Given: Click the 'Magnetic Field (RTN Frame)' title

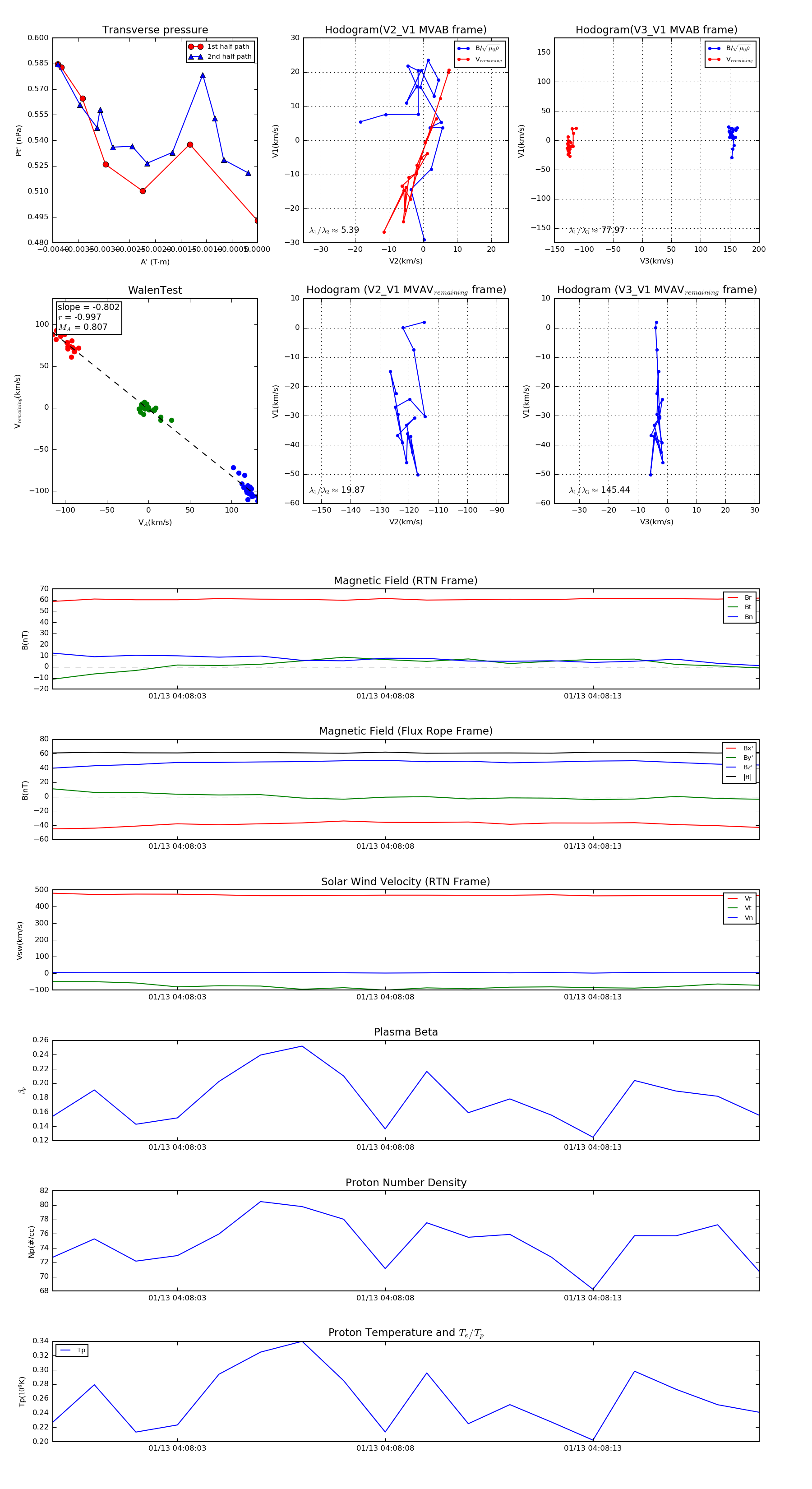Looking at the screenshot, I should click(x=406, y=581).
